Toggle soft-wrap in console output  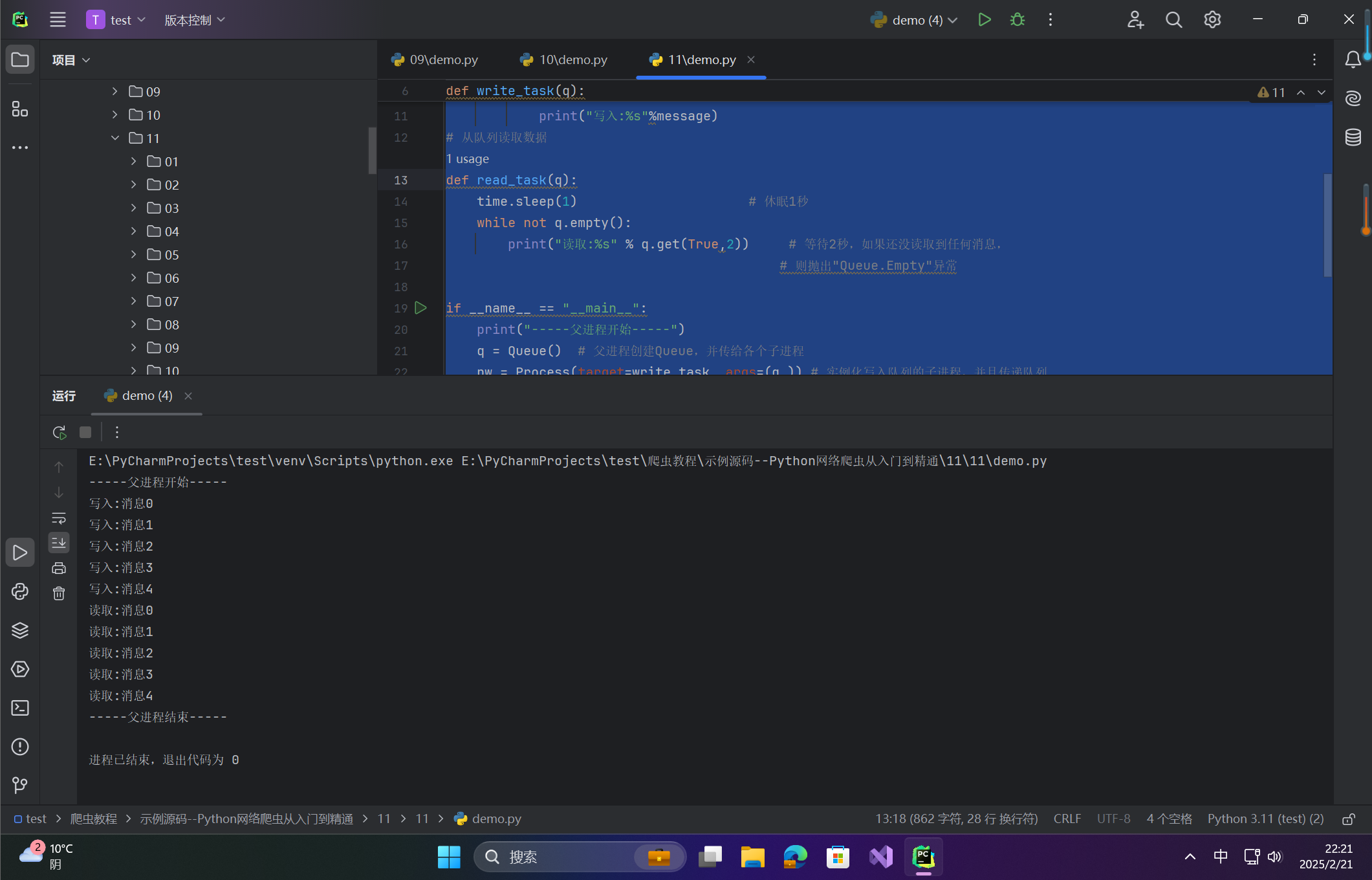59,518
